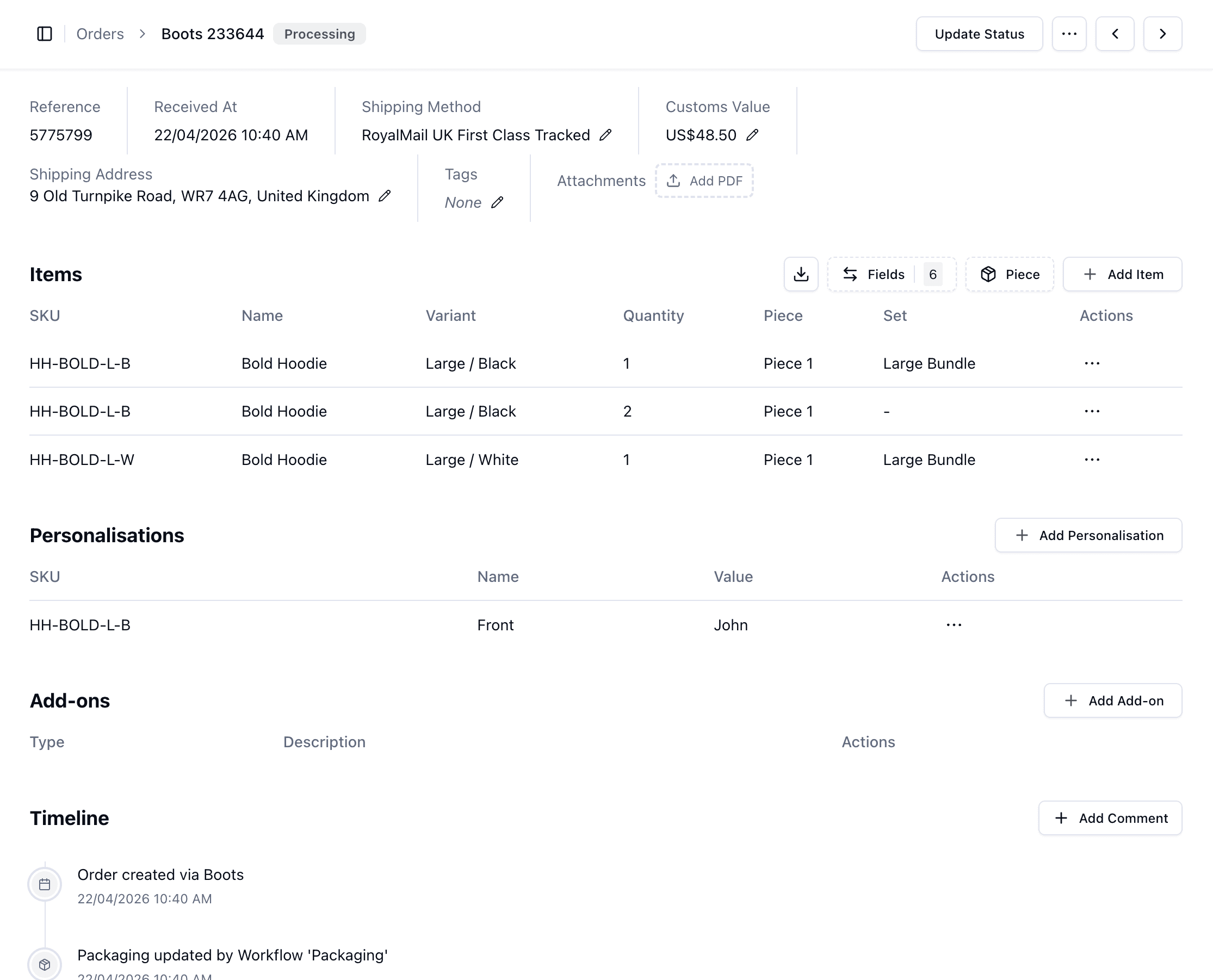Image resolution: width=1213 pixels, height=980 pixels.
Task: Navigate to Orders breadcrumb link
Action: 100,34
